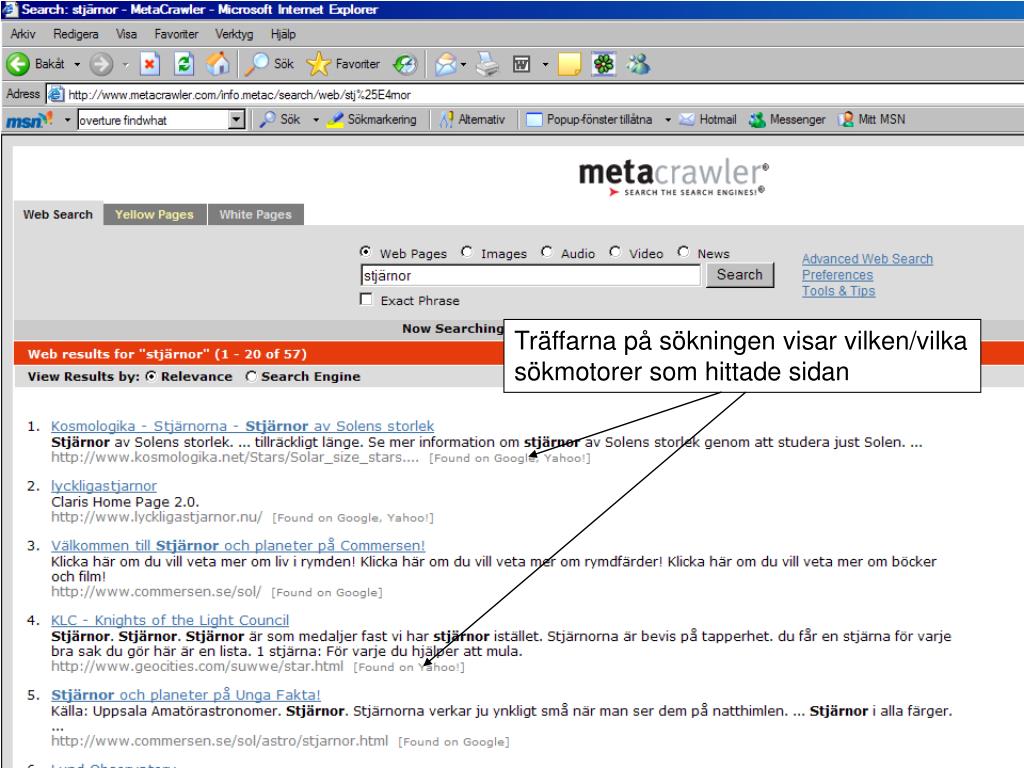
Task: Open the History clock icon
Action: click(x=405, y=64)
